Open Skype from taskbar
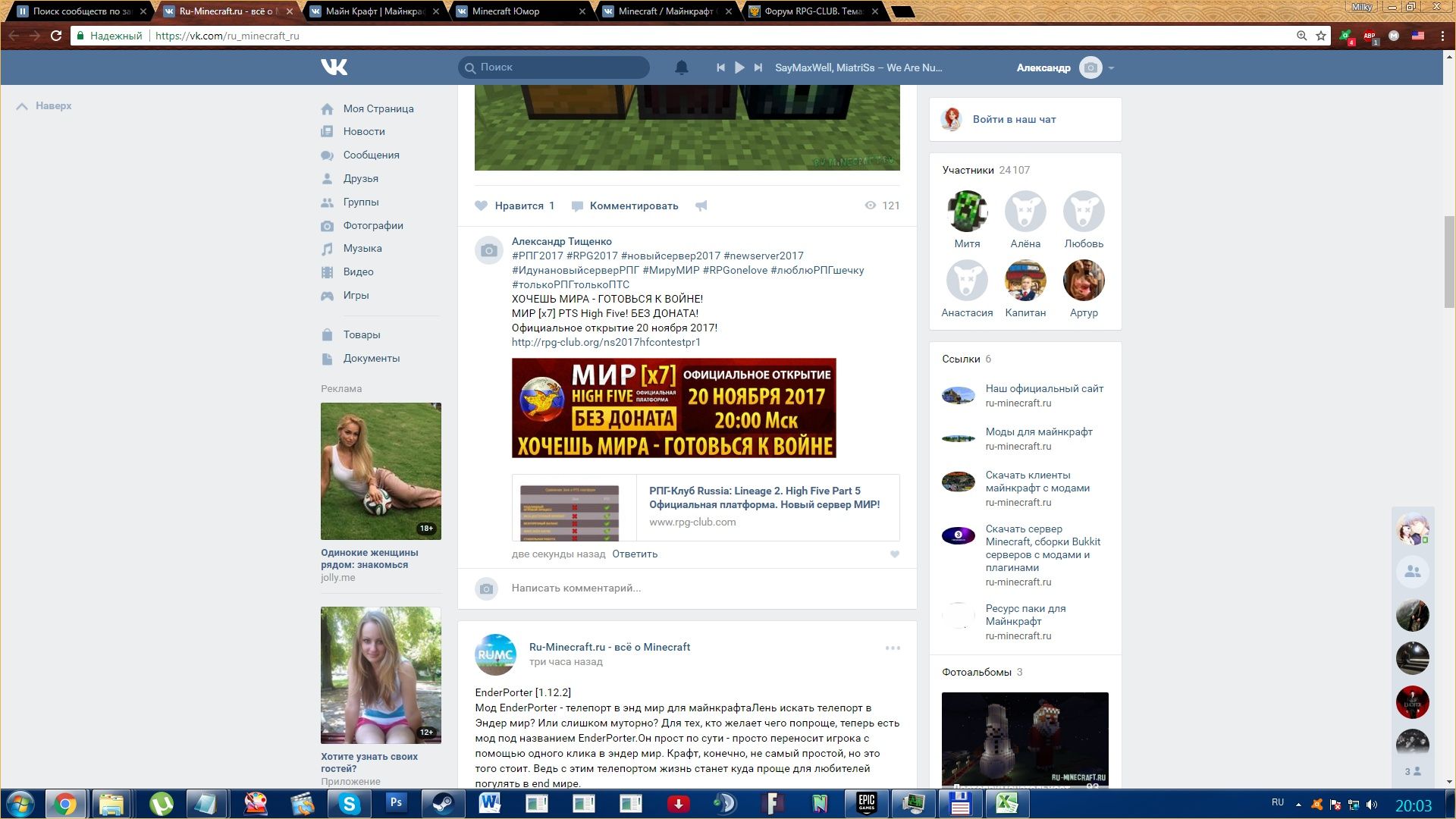The image size is (1456, 819). pos(349,804)
